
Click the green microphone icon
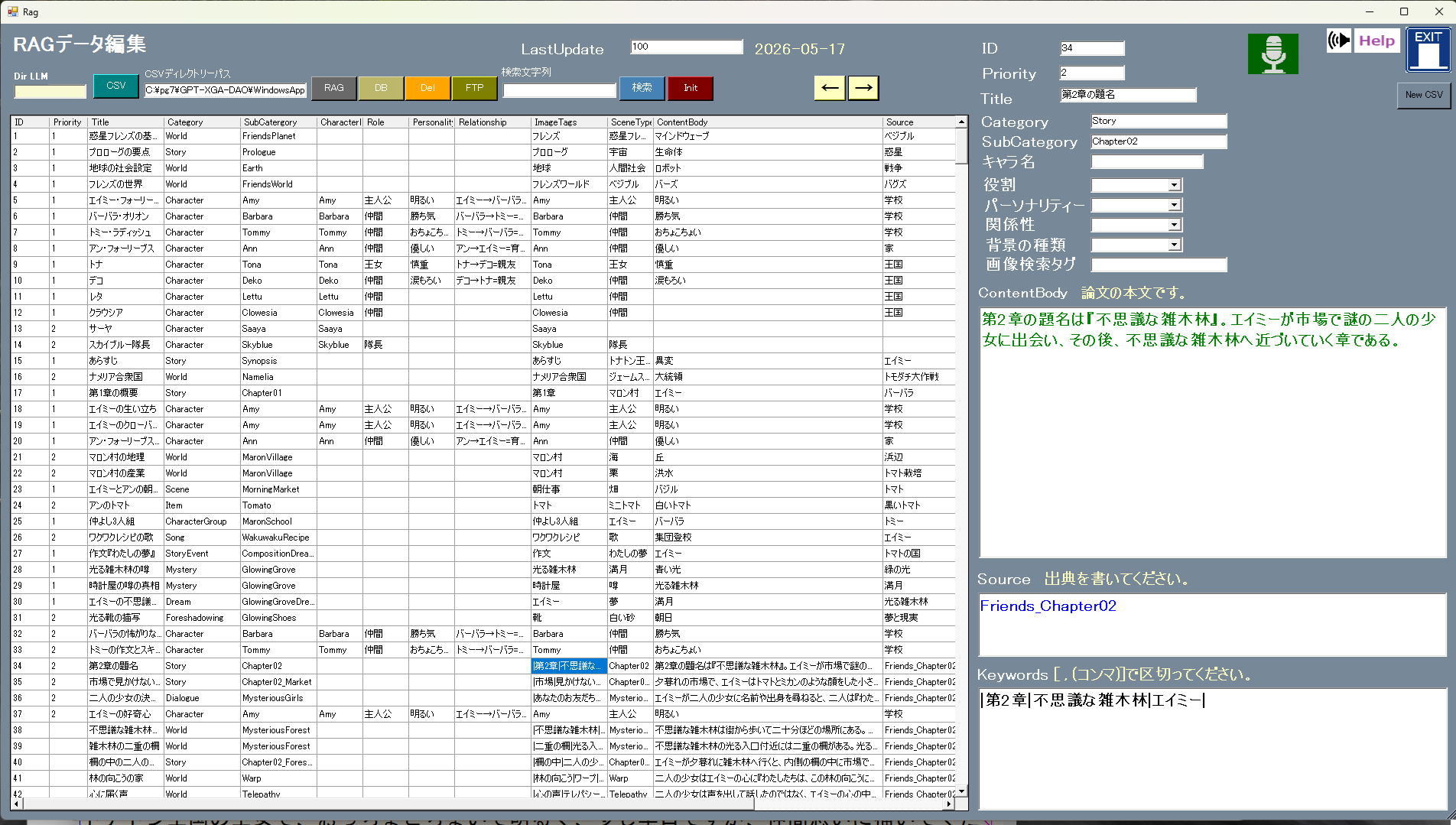click(1272, 54)
